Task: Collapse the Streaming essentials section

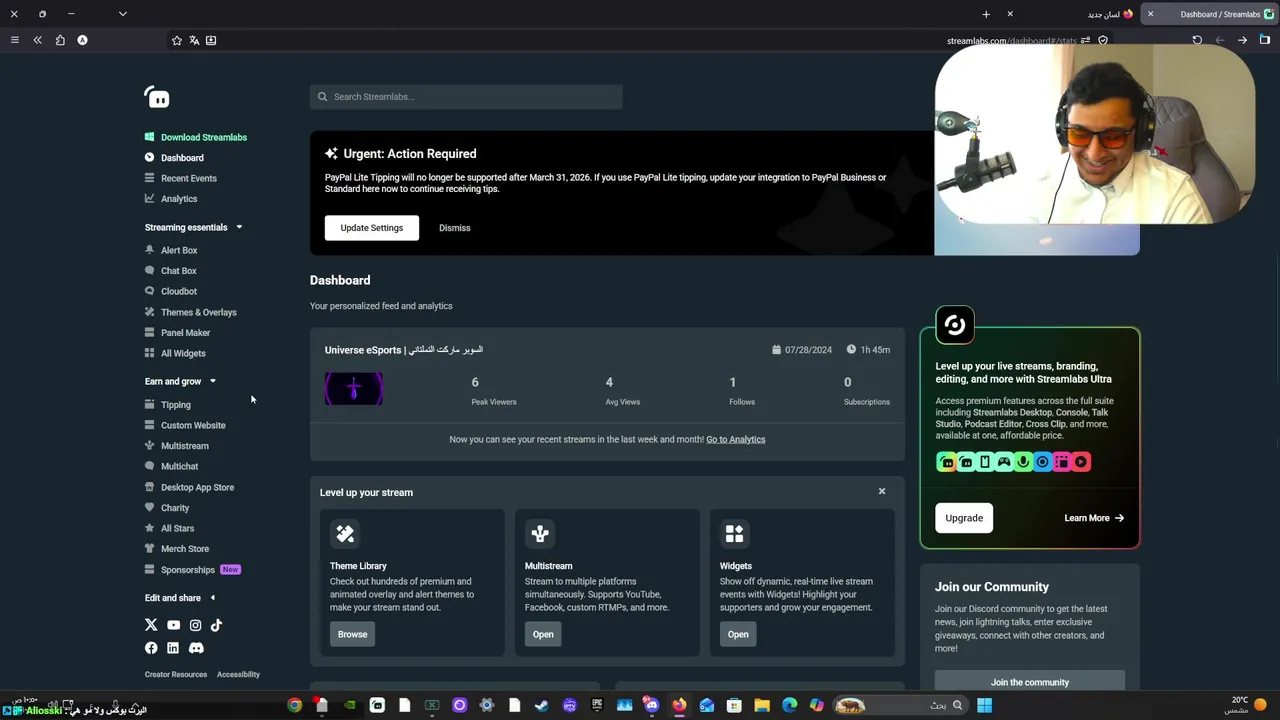Action: 193,227
